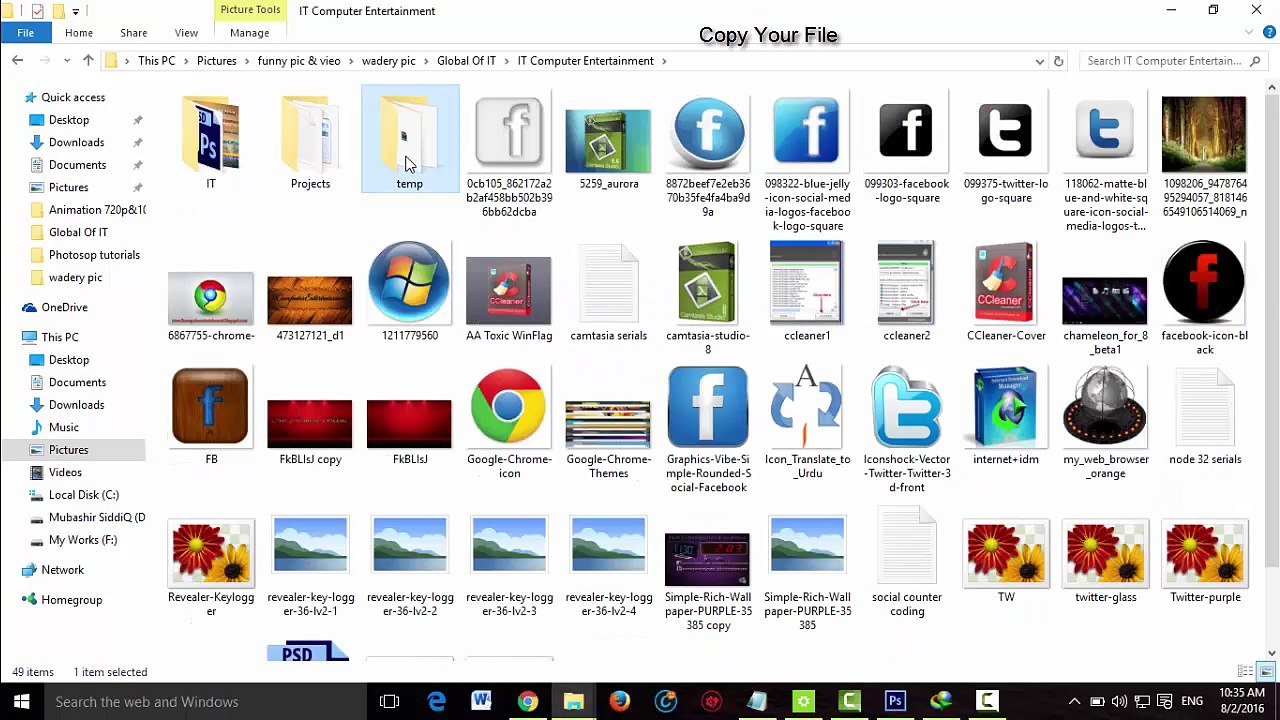Open the IT folder
The width and height of the screenshot is (1280, 720).
[x=211, y=142]
